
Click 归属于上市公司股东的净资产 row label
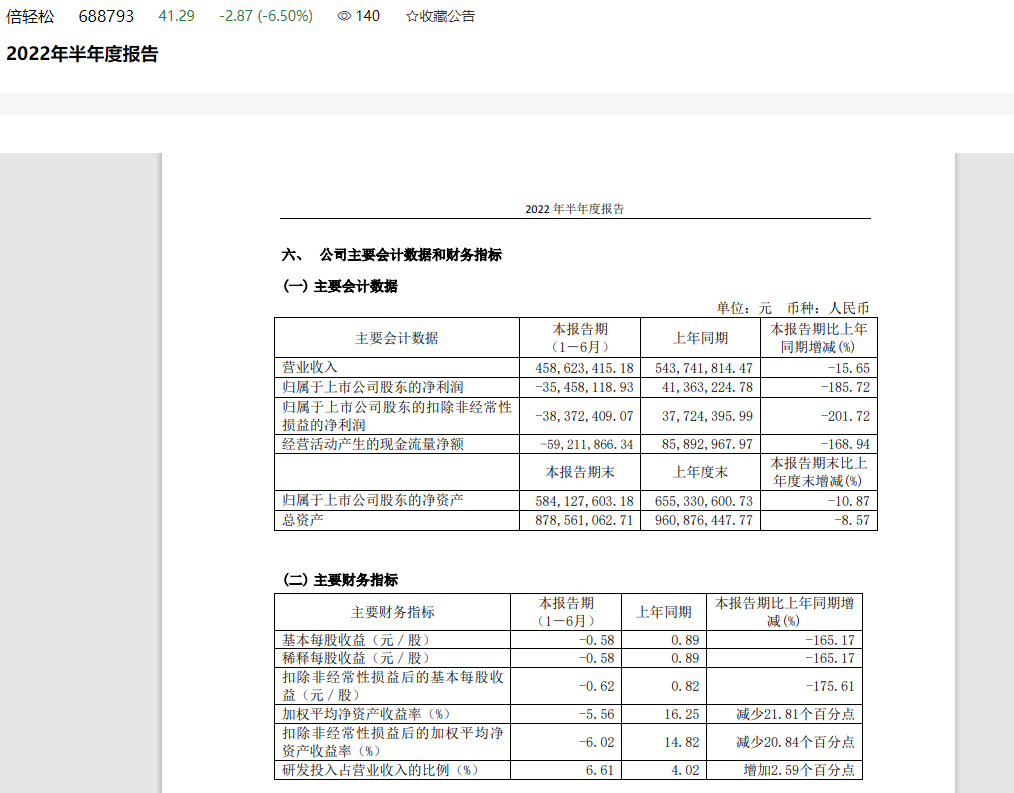(372, 500)
